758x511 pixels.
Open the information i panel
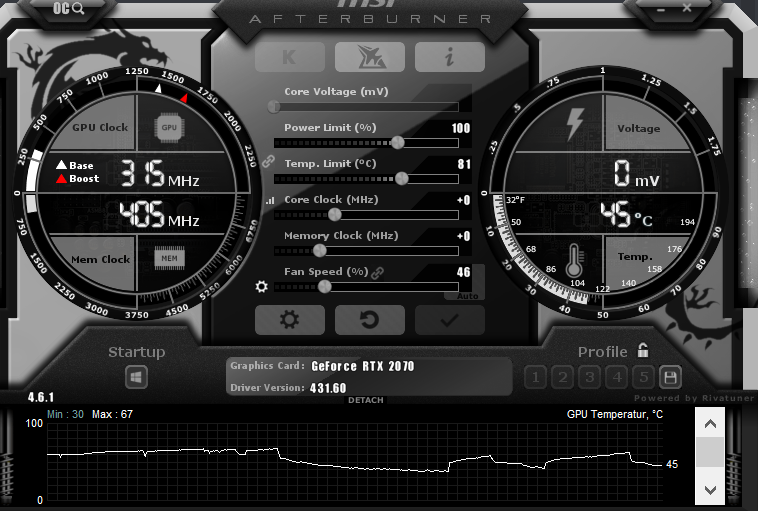450,57
